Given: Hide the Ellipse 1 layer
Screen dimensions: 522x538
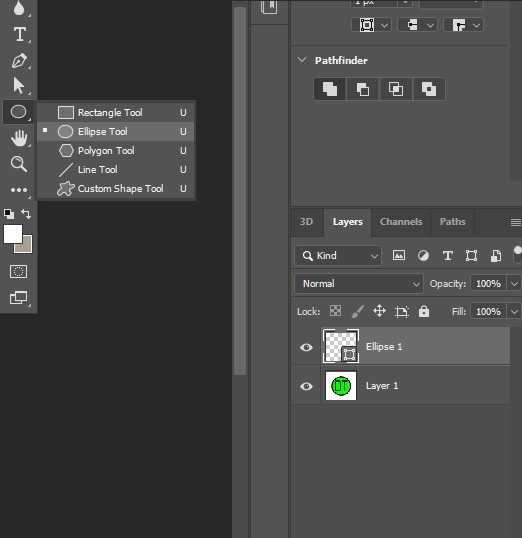Looking at the screenshot, I should click(306, 347).
